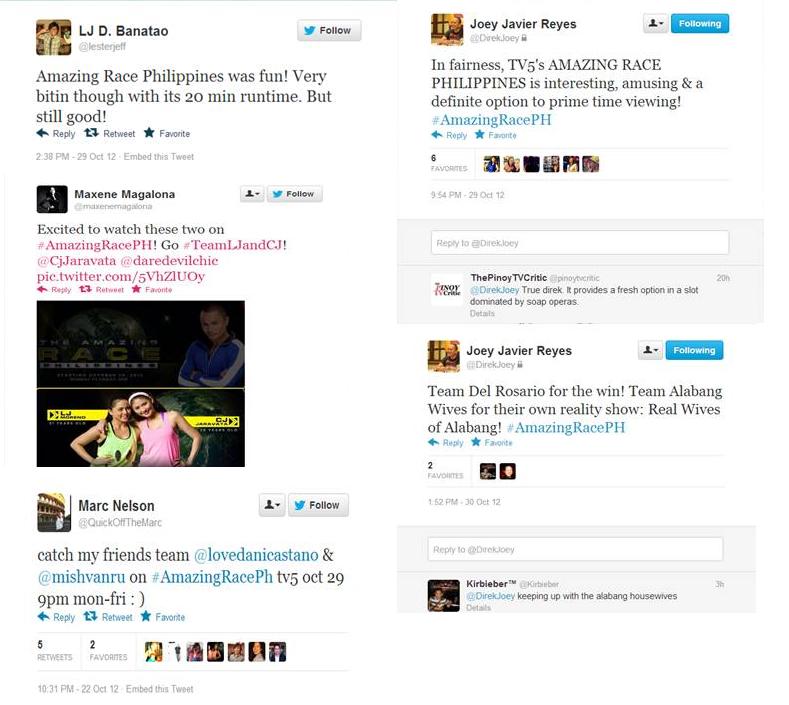
Task: Follow LJ D. Banatao
Action: click(x=329, y=31)
